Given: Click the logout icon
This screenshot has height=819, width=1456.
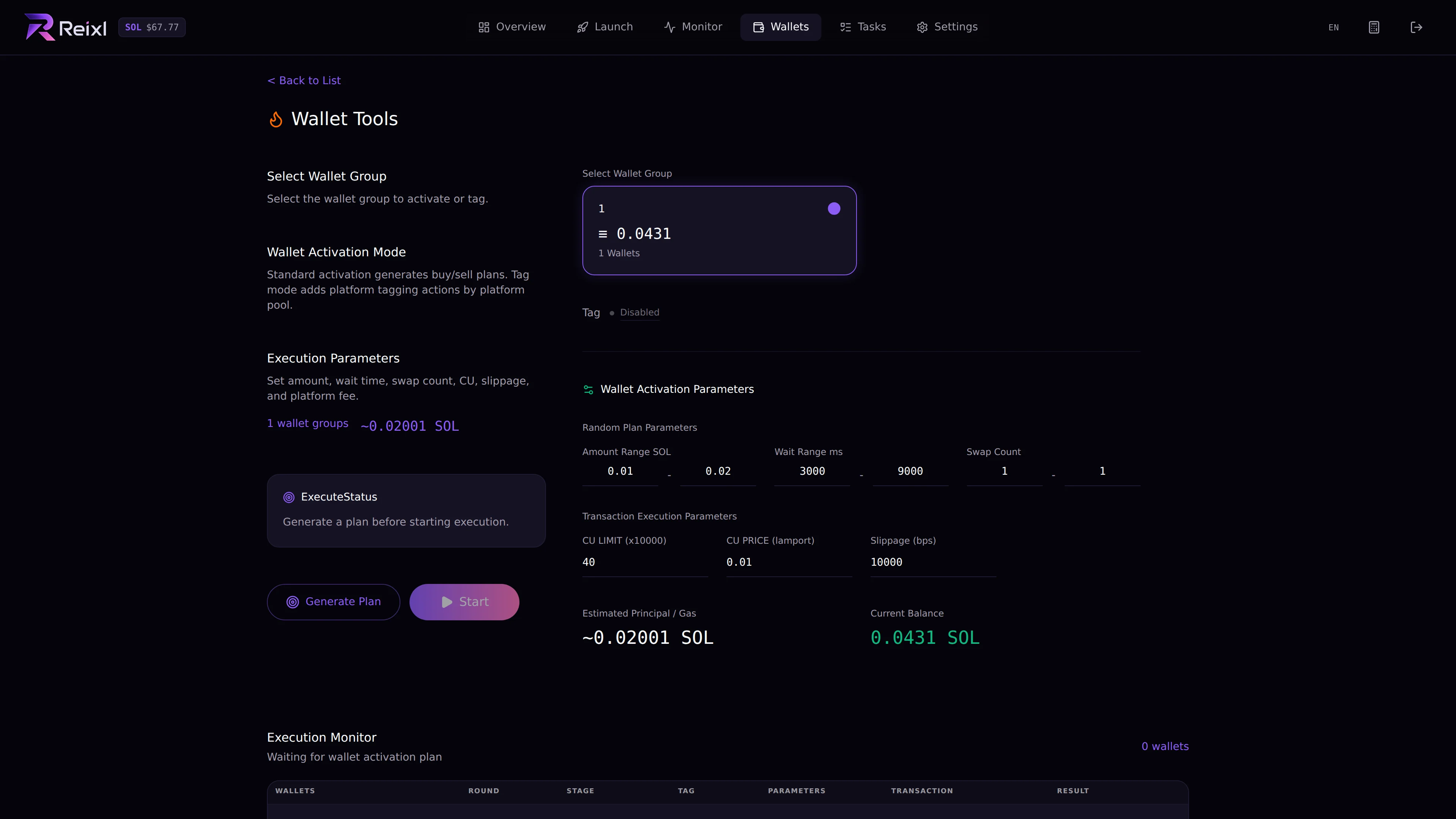Looking at the screenshot, I should point(1416,27).
